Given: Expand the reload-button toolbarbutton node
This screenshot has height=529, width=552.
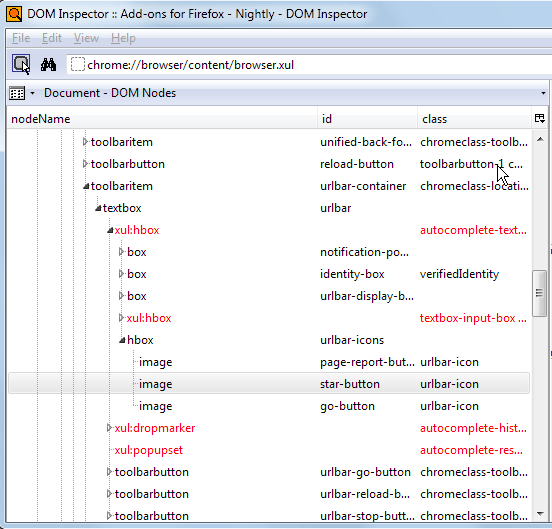Looking at the screenshot, I should (x=85, y=164).
